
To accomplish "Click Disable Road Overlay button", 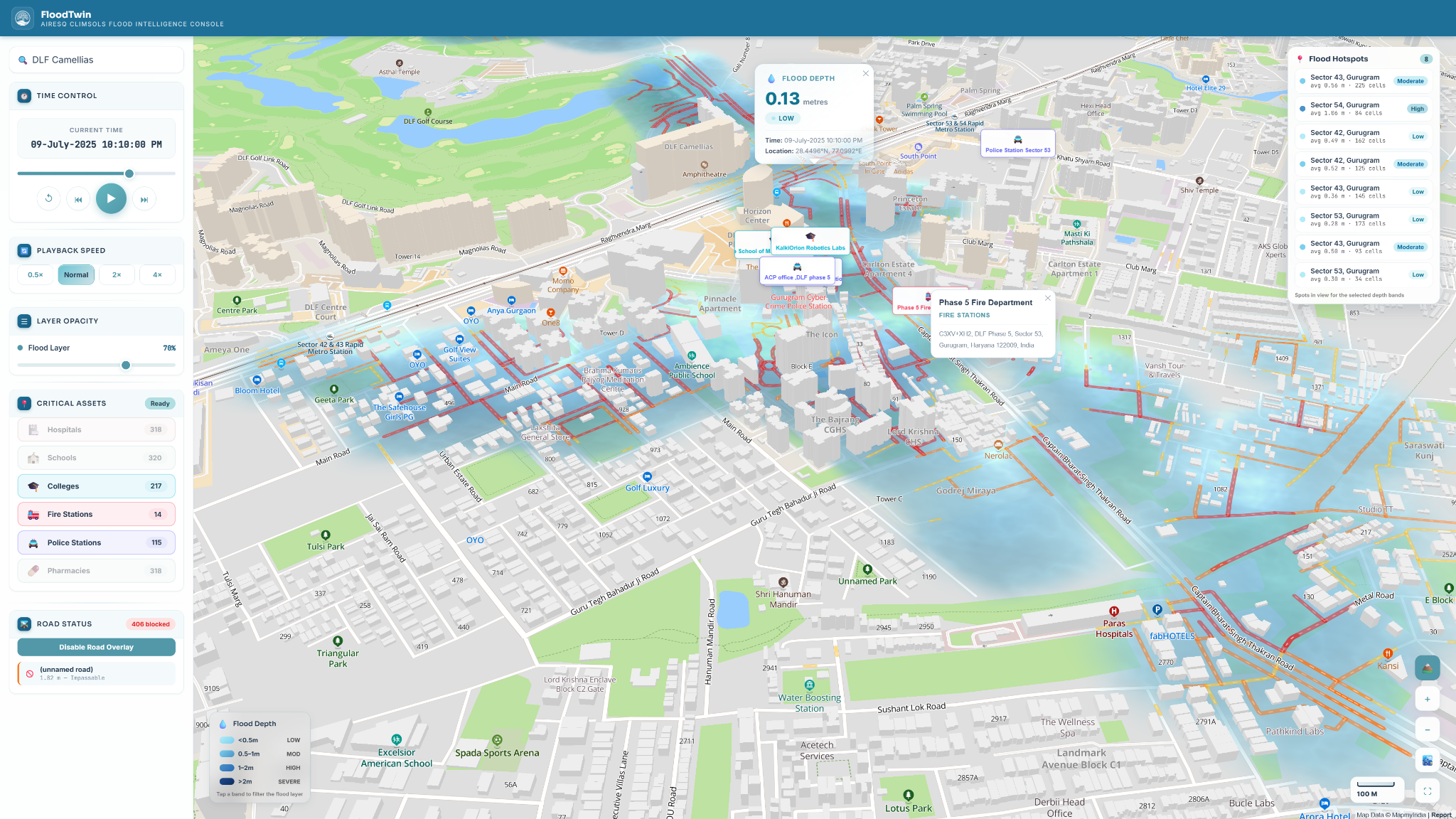I will [x=96, y=647].
